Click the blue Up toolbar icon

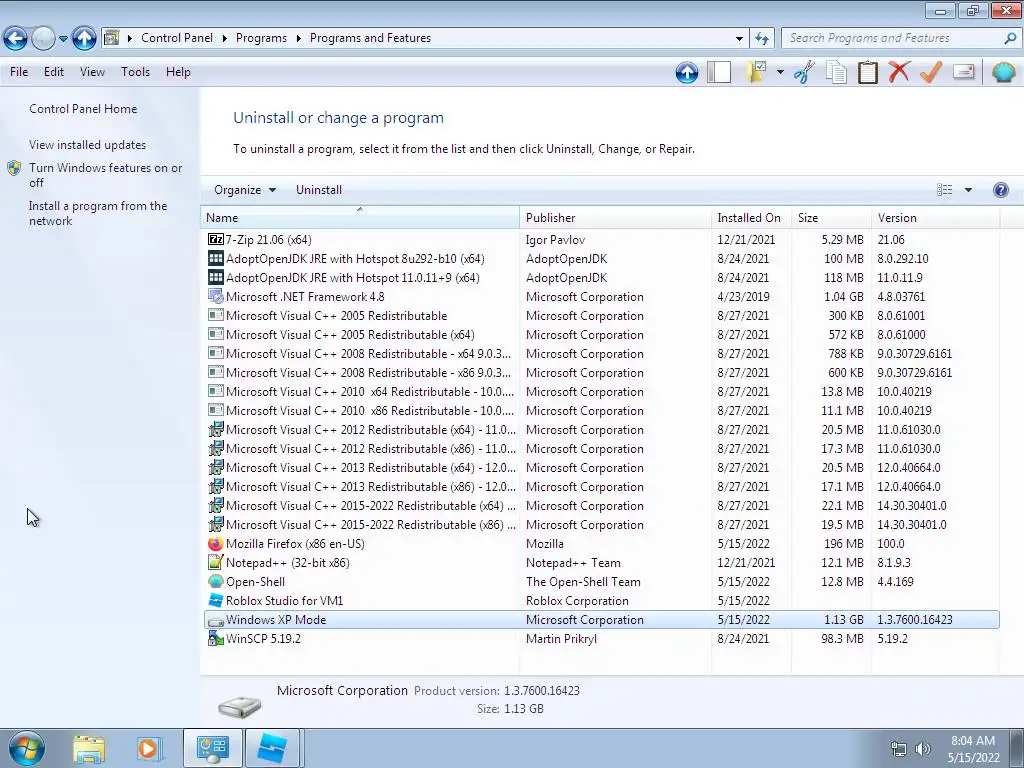tap(686, 72)
